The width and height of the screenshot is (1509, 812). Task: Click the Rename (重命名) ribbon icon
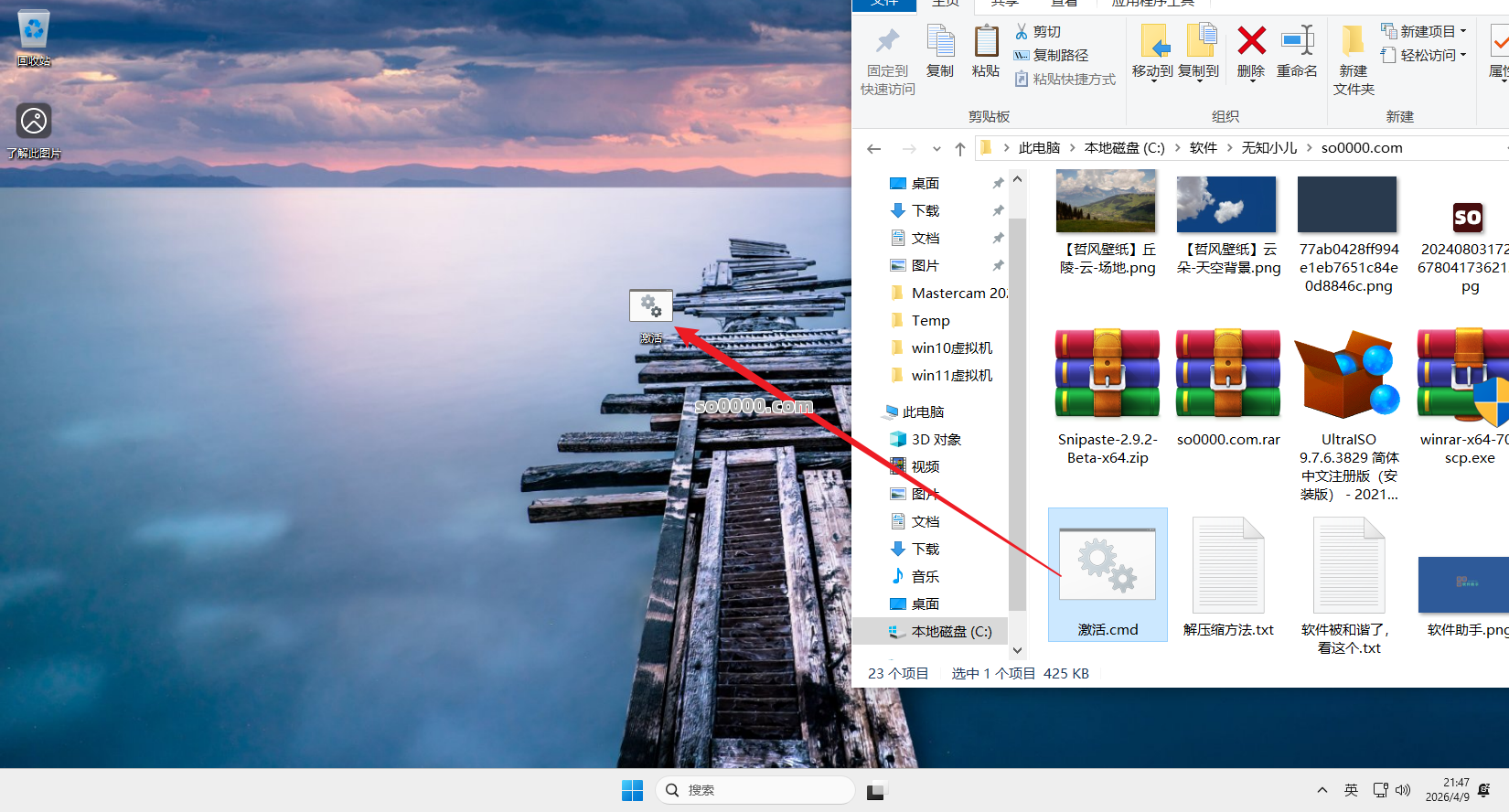(x=1297, y=51)
